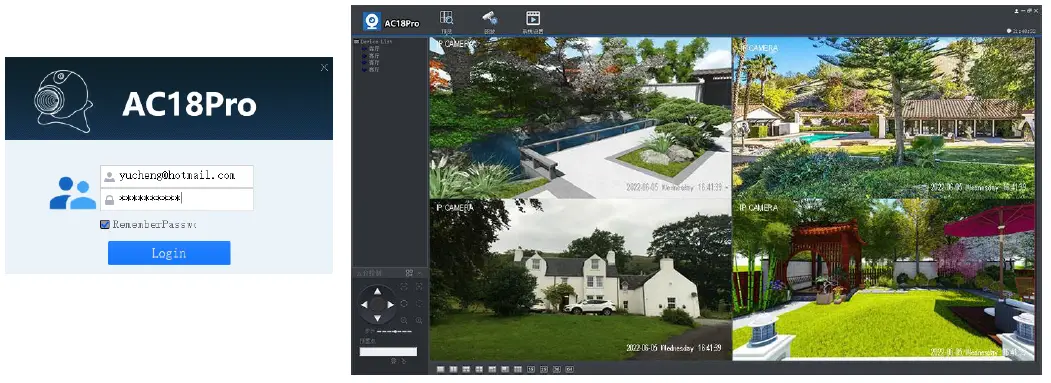Click the email field in login dialog
The image size is (1051, 383).
(x=177, y=176)
